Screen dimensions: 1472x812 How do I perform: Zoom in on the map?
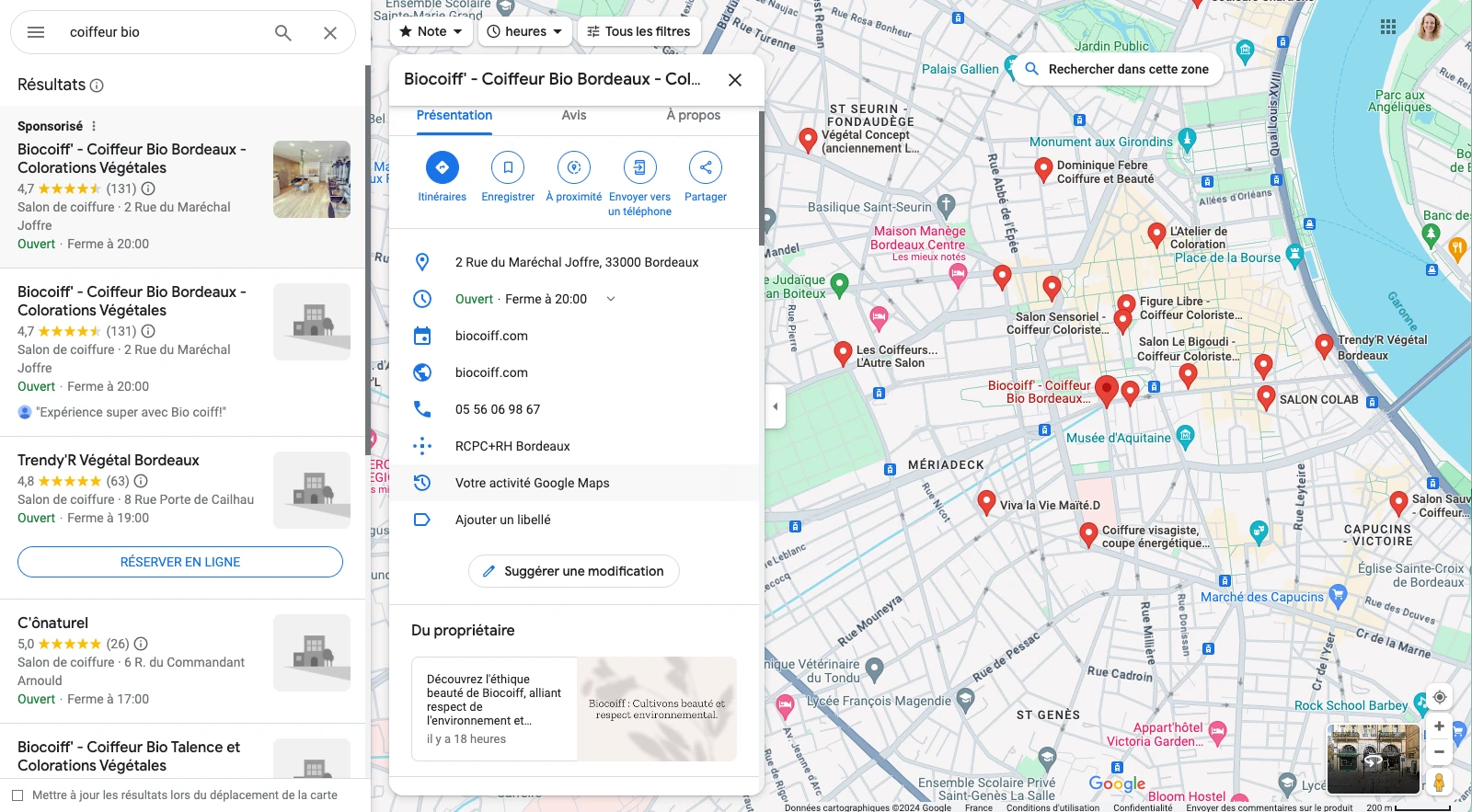[x=1440, y=726]
